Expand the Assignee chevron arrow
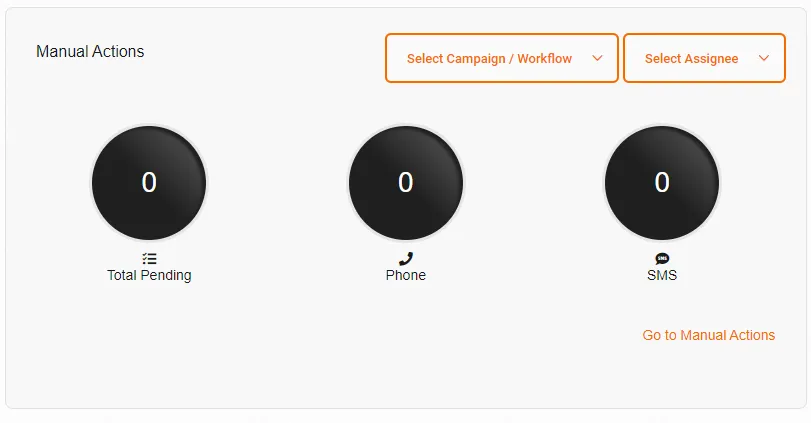The image size is (811, 423). point(764,58)
